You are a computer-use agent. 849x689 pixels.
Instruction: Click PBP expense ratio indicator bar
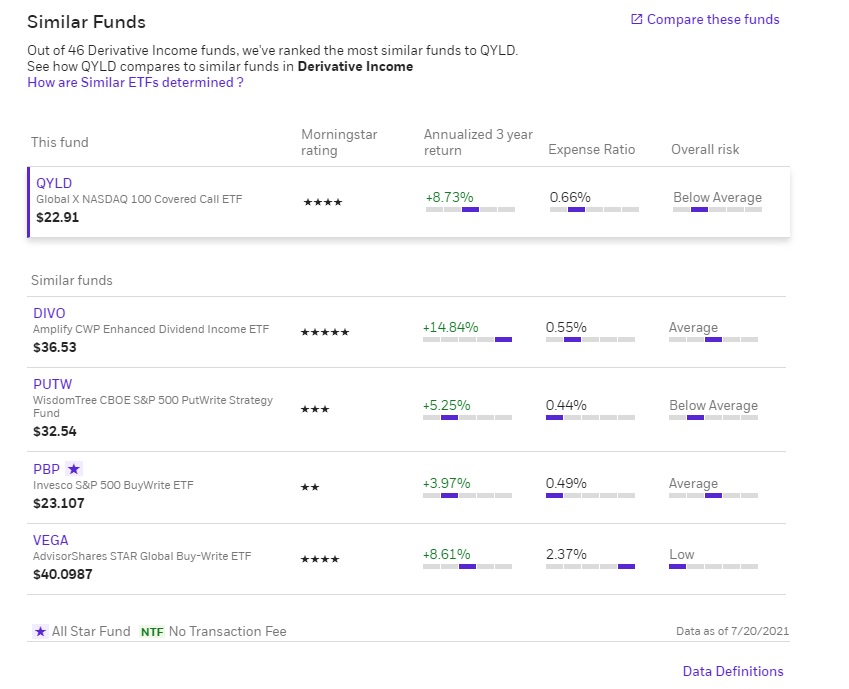pyautogui.click(x=590, y=496)
